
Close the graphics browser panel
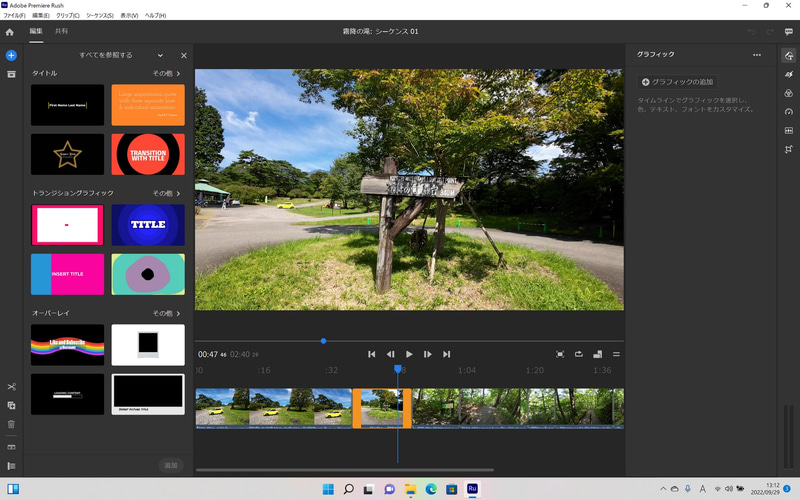pos(184,55)
